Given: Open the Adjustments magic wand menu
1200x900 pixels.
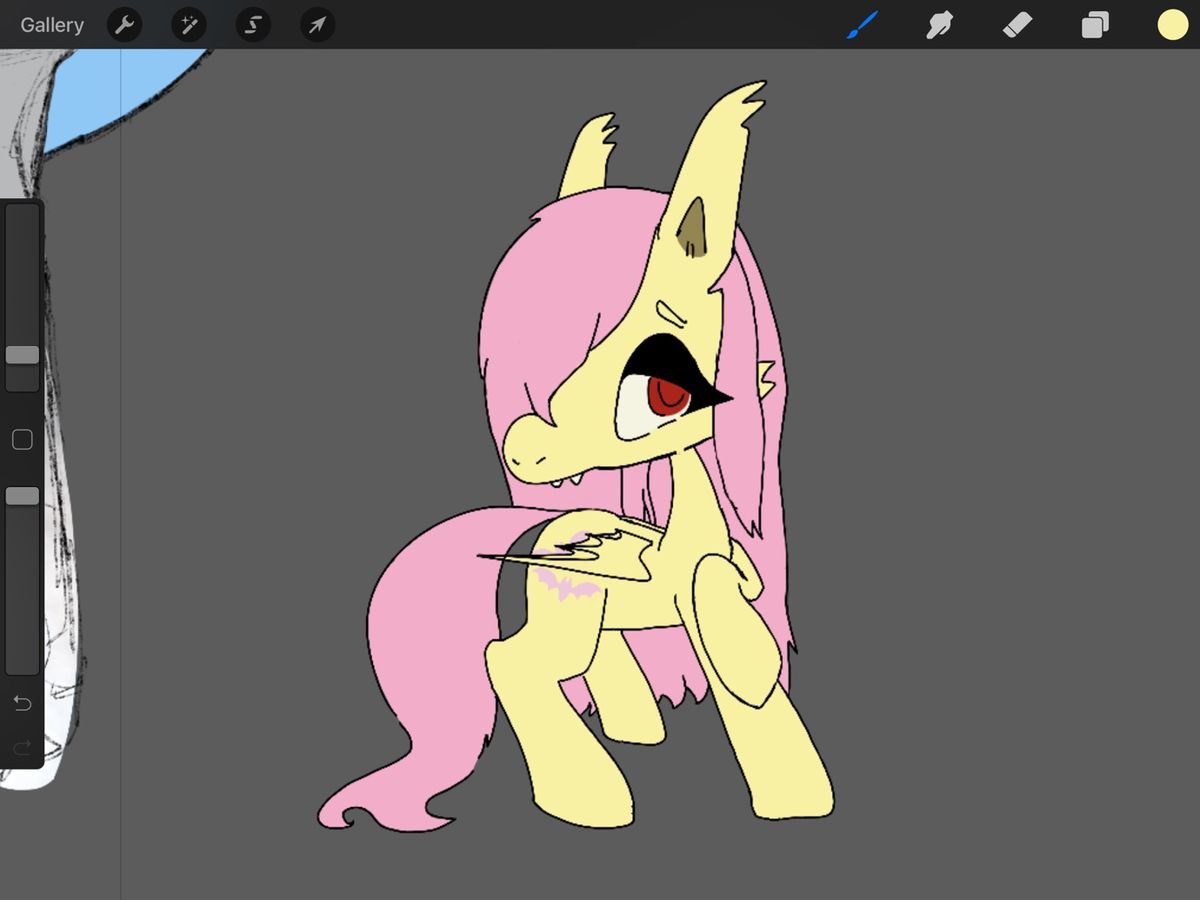Looking at the screenshot, I should coord(188,25).
